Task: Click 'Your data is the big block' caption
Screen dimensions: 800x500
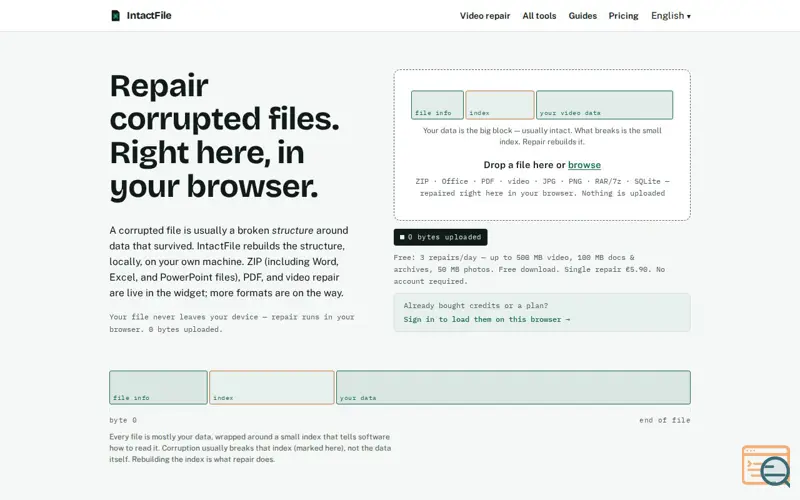Action: coord(542,136)
